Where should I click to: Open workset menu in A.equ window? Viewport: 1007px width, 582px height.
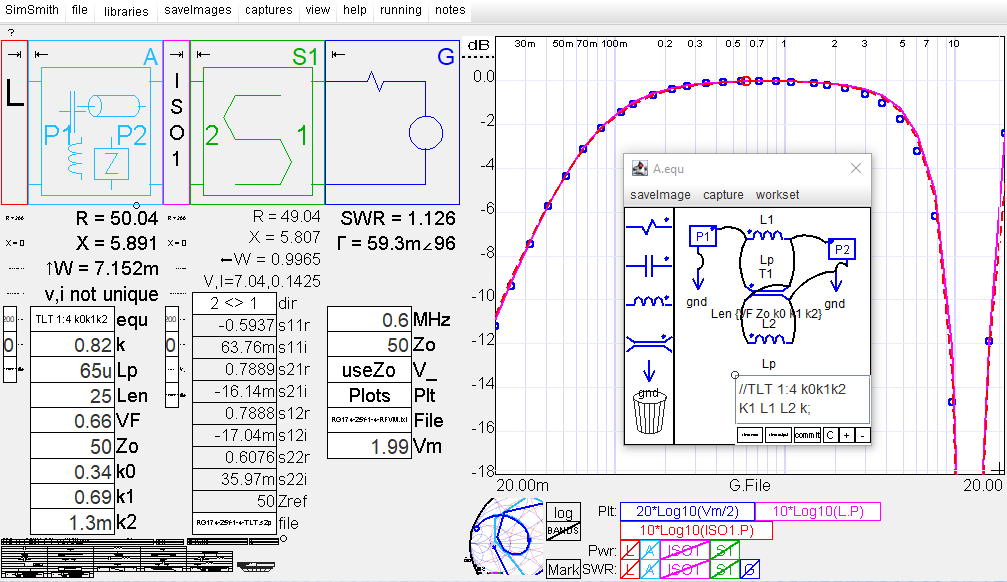(777, 195)
